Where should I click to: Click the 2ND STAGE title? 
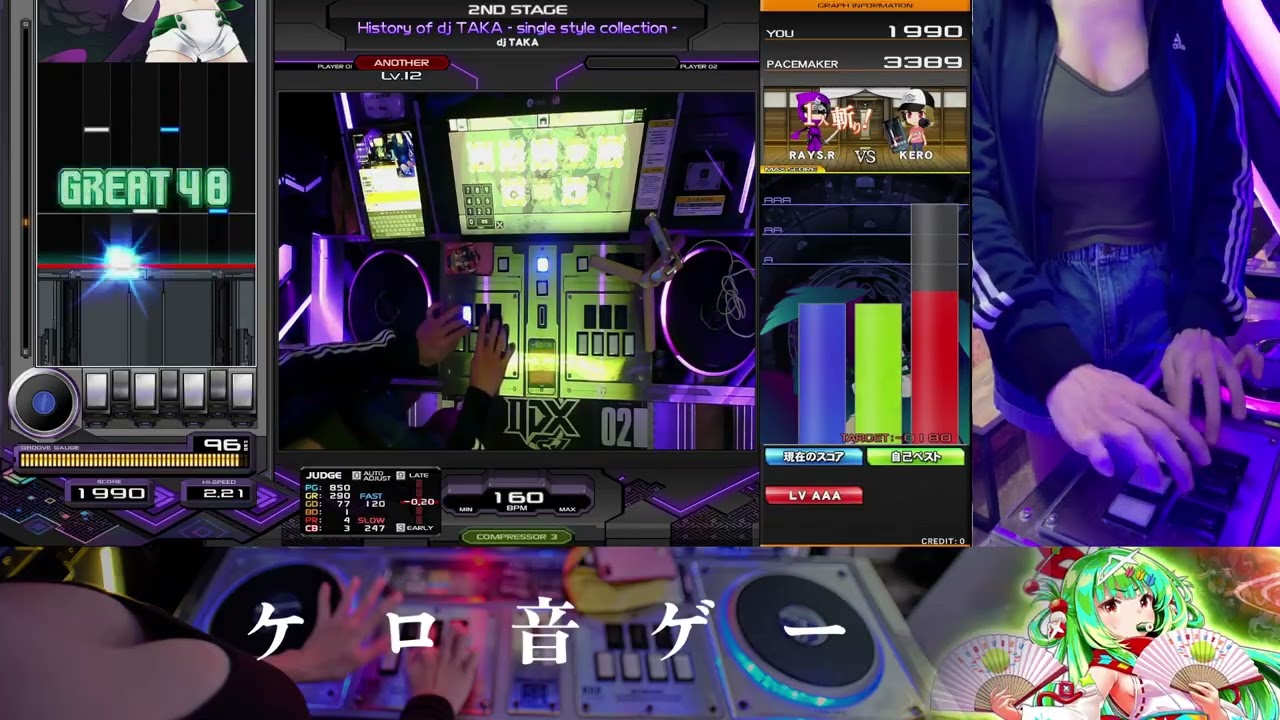point(517,10)
